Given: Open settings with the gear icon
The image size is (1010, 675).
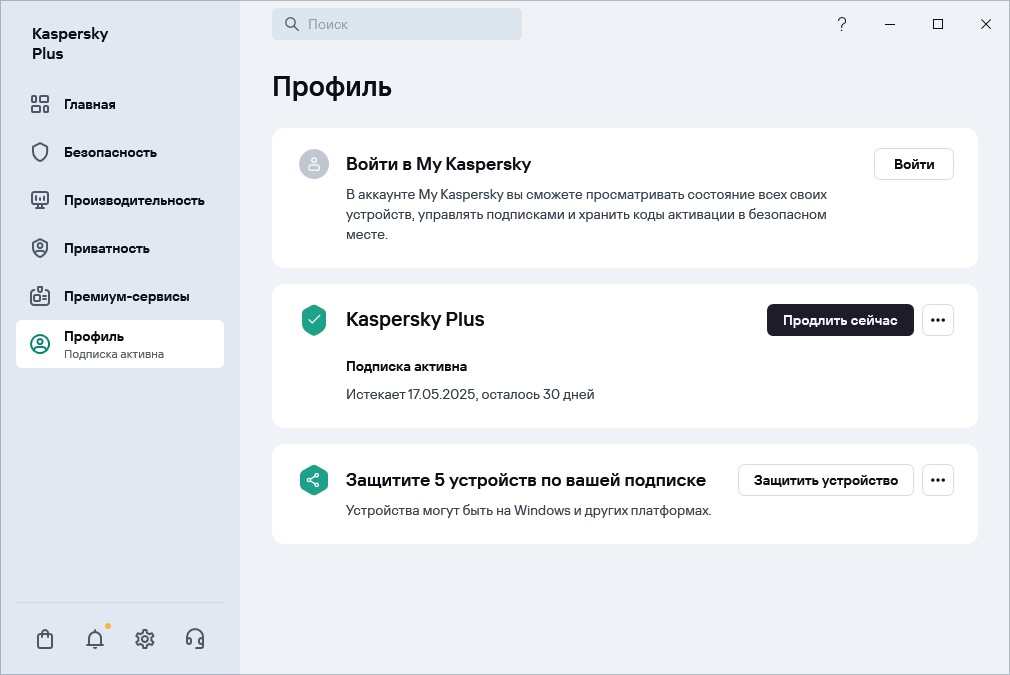Looking at the screenshot, I should pyautogui.click(x=145, y=638).
